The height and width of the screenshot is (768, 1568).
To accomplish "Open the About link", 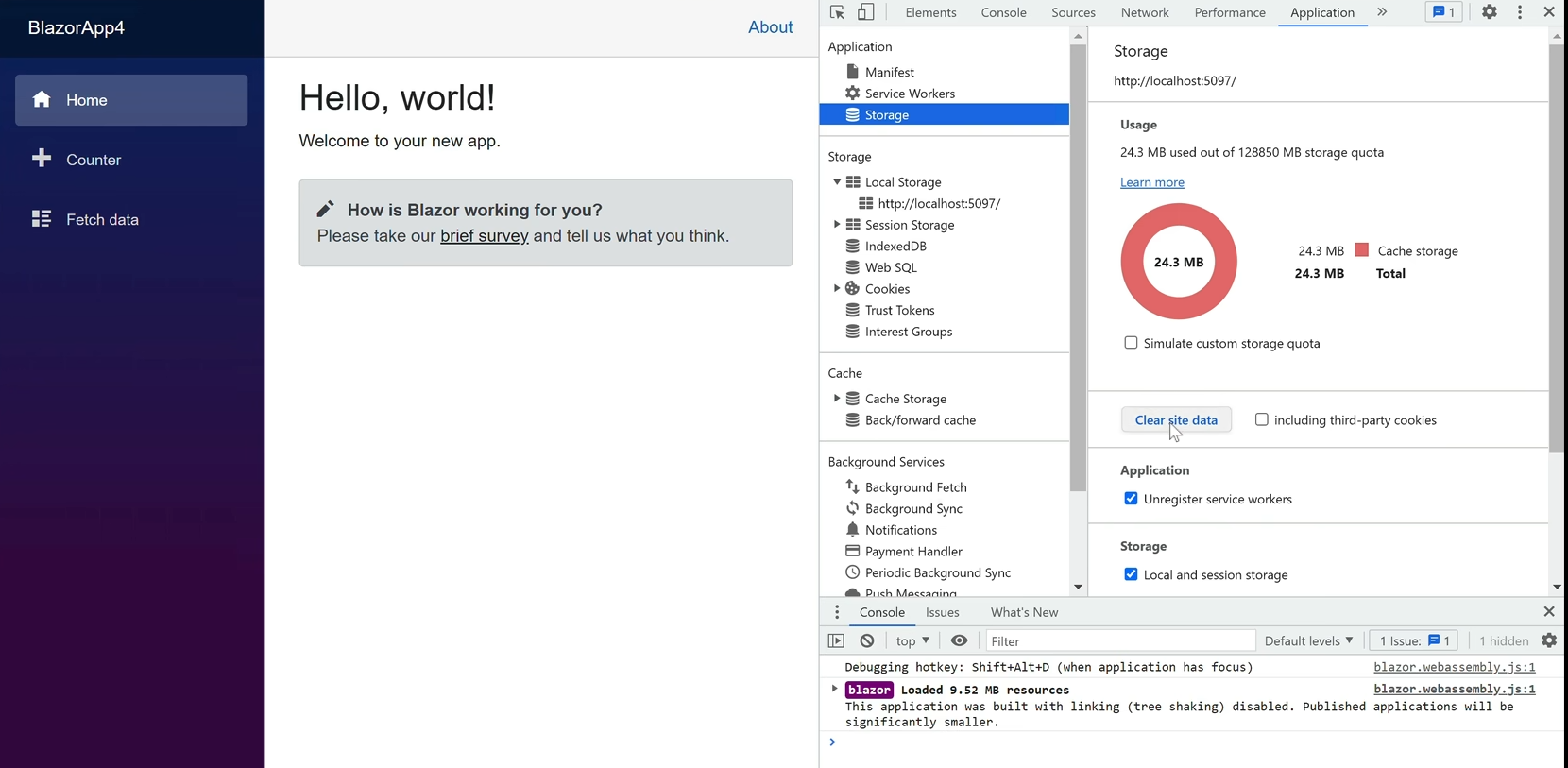I will pos(770,27).
